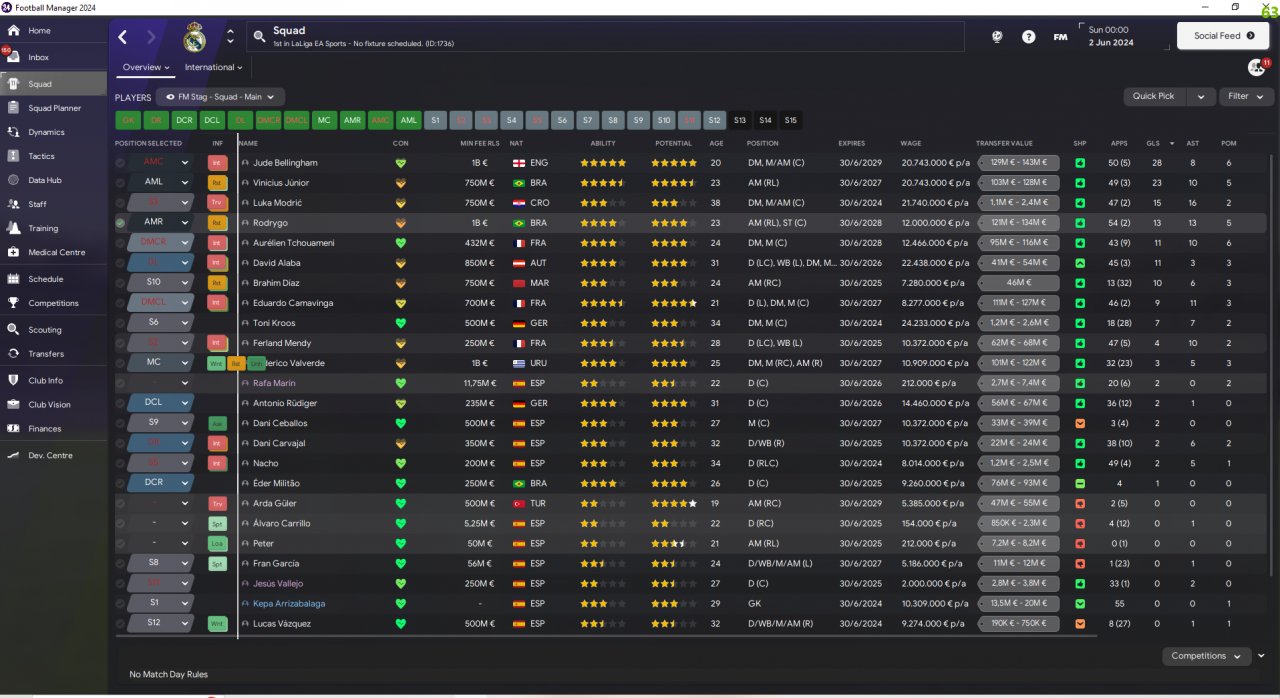The width and height of the screenshot is (1280, 698).
Task: Open the Overview tab menu
Action: [146, 68]
